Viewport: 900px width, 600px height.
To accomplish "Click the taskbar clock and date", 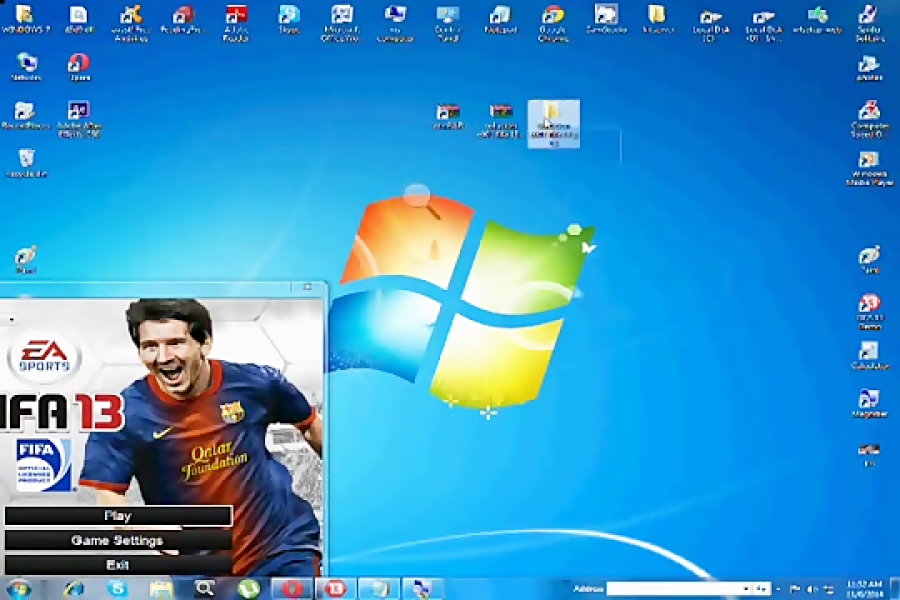I will pos(863,589).
